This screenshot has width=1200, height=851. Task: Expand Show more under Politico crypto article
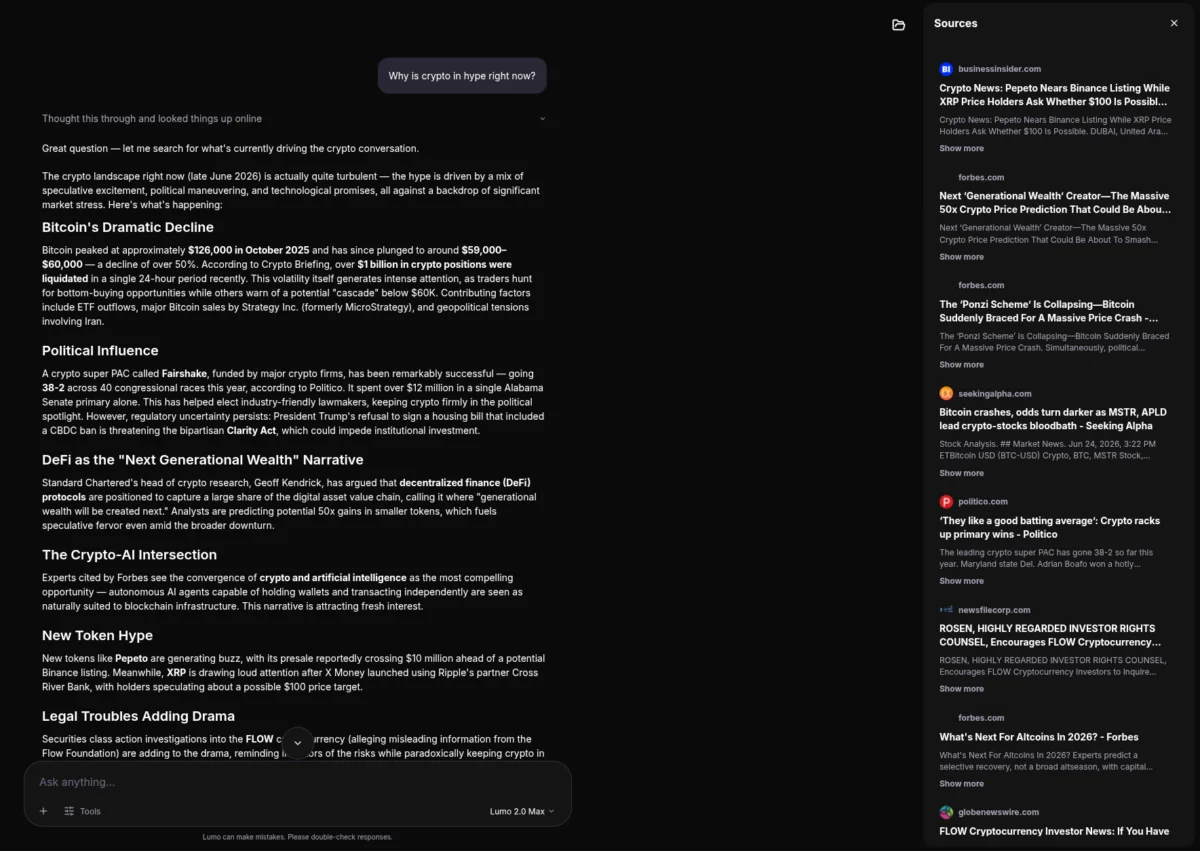961,581
